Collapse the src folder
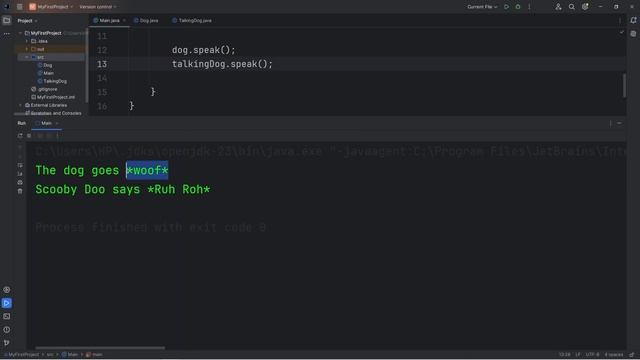640x360 pixels. (x=27, y=57)
